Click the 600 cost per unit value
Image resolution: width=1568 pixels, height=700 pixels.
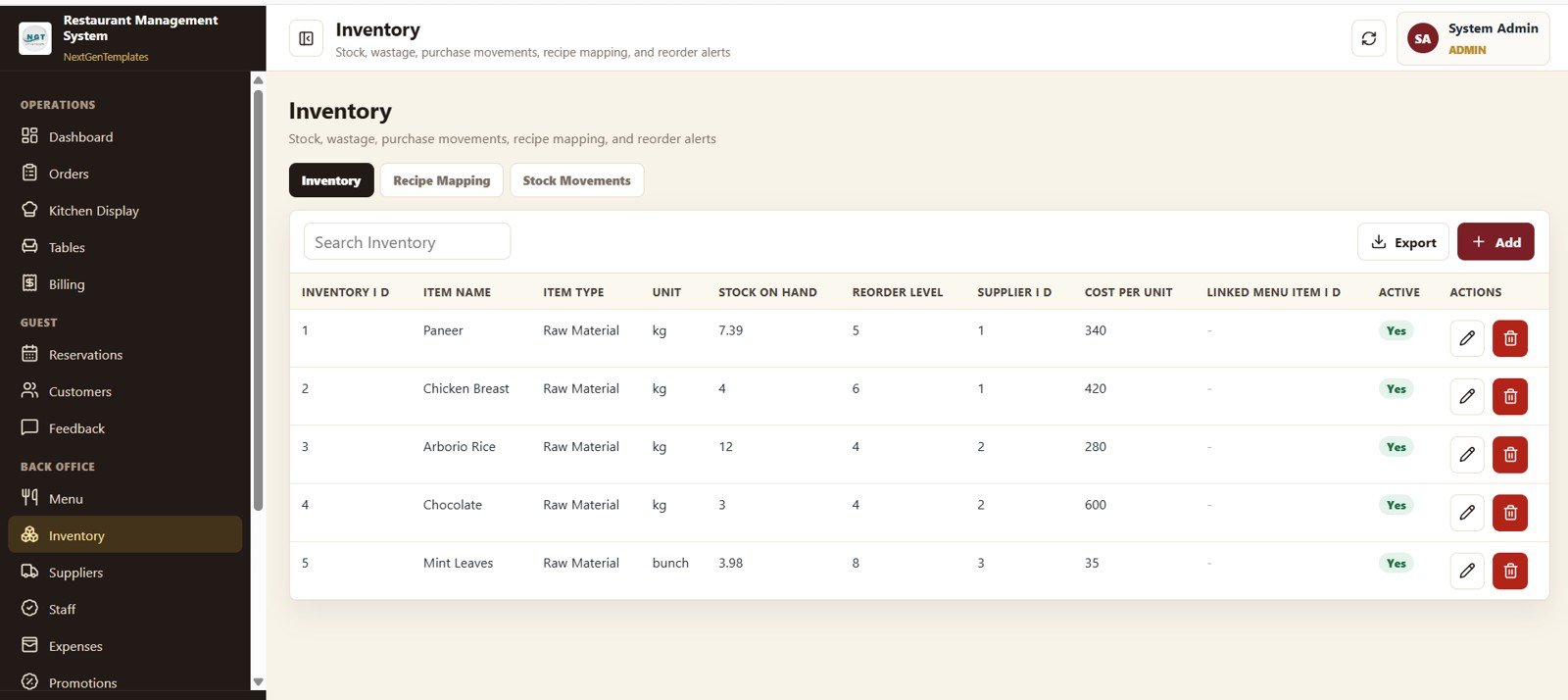coord(1095,505)
